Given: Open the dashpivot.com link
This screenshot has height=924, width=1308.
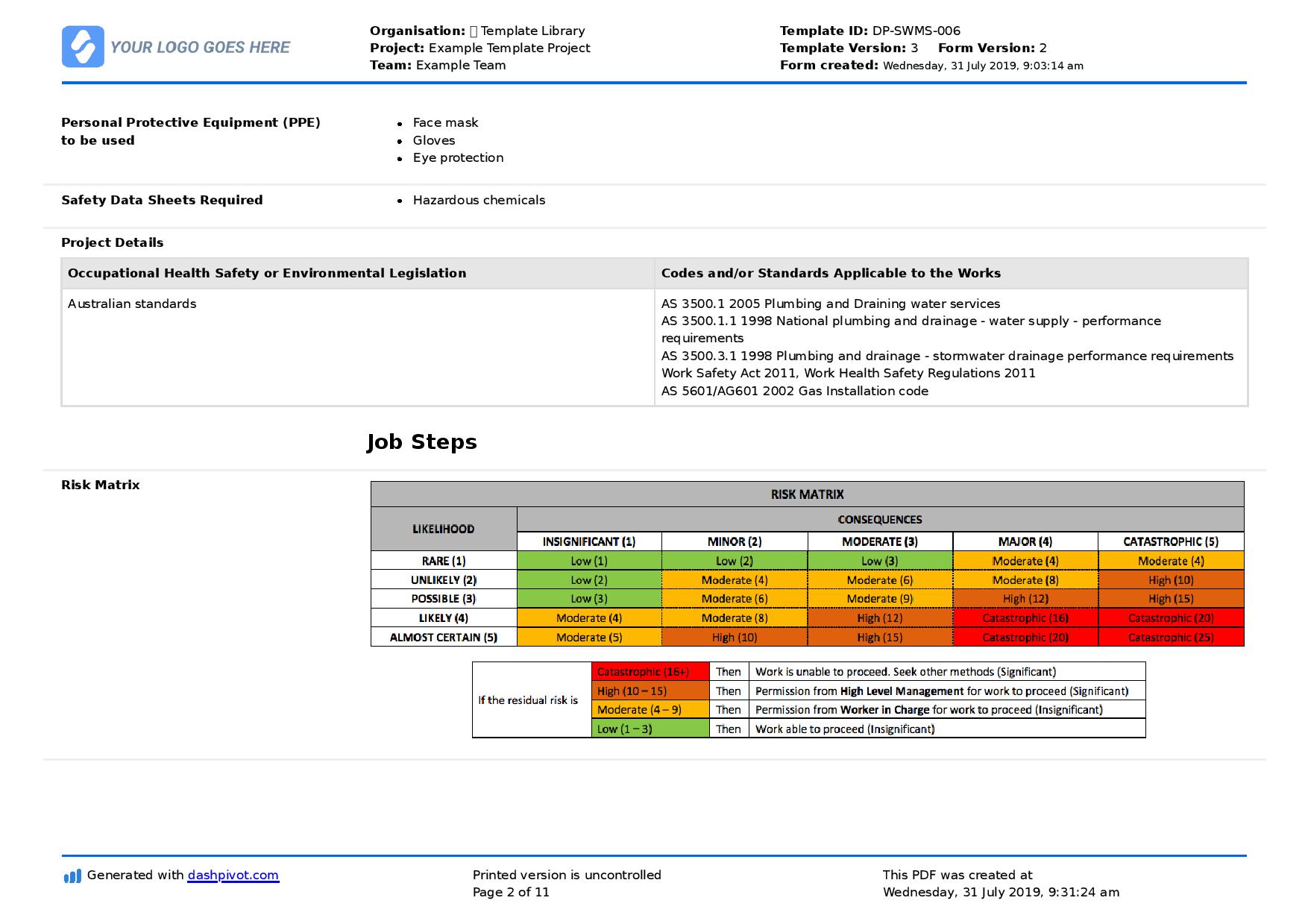Looking at the screenshot, I should pyautogui.click(x=233, y=876).
